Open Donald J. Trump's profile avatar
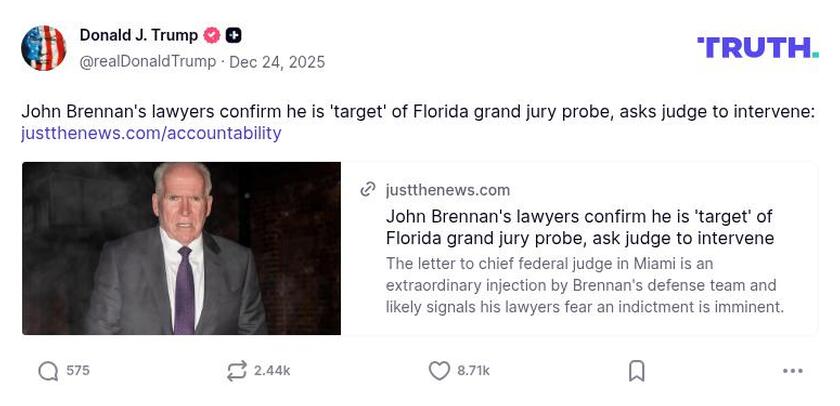The image size is (840, 406). (44, 48)
